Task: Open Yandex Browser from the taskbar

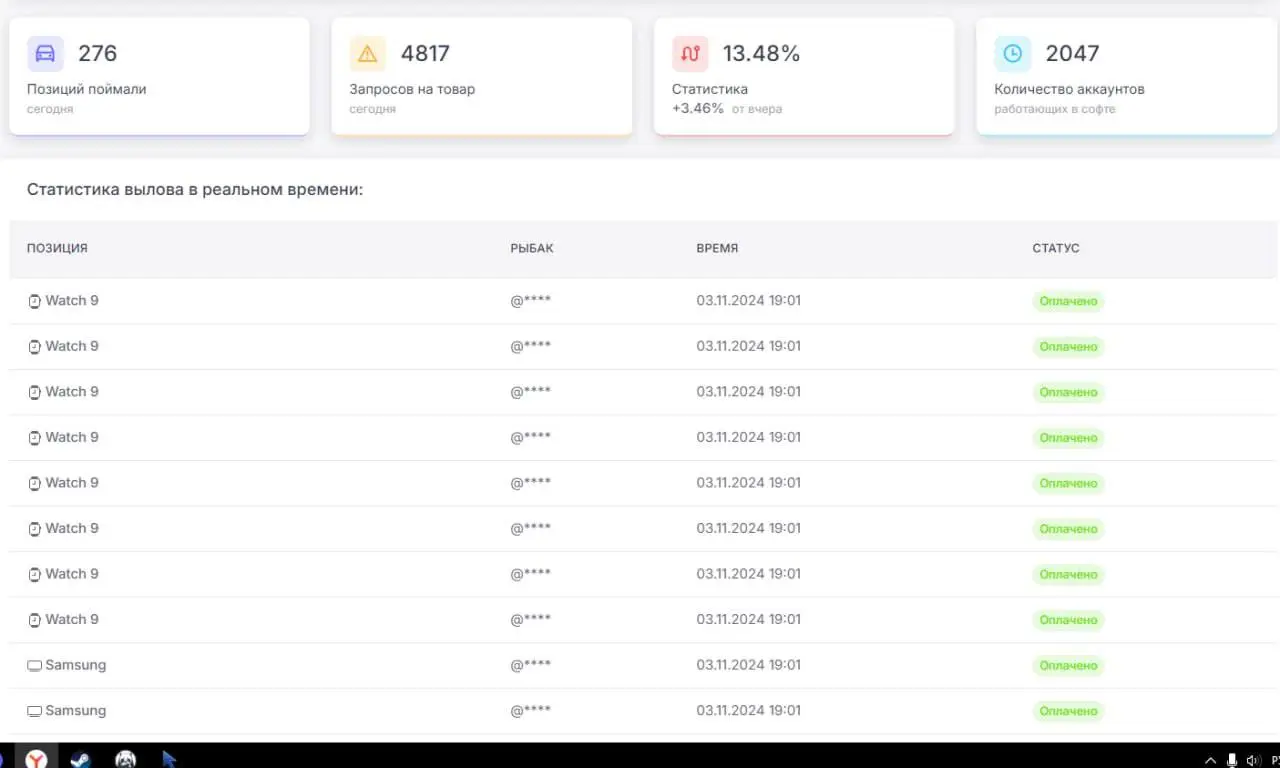Action: pyautogui.click(x=36, y=759)
